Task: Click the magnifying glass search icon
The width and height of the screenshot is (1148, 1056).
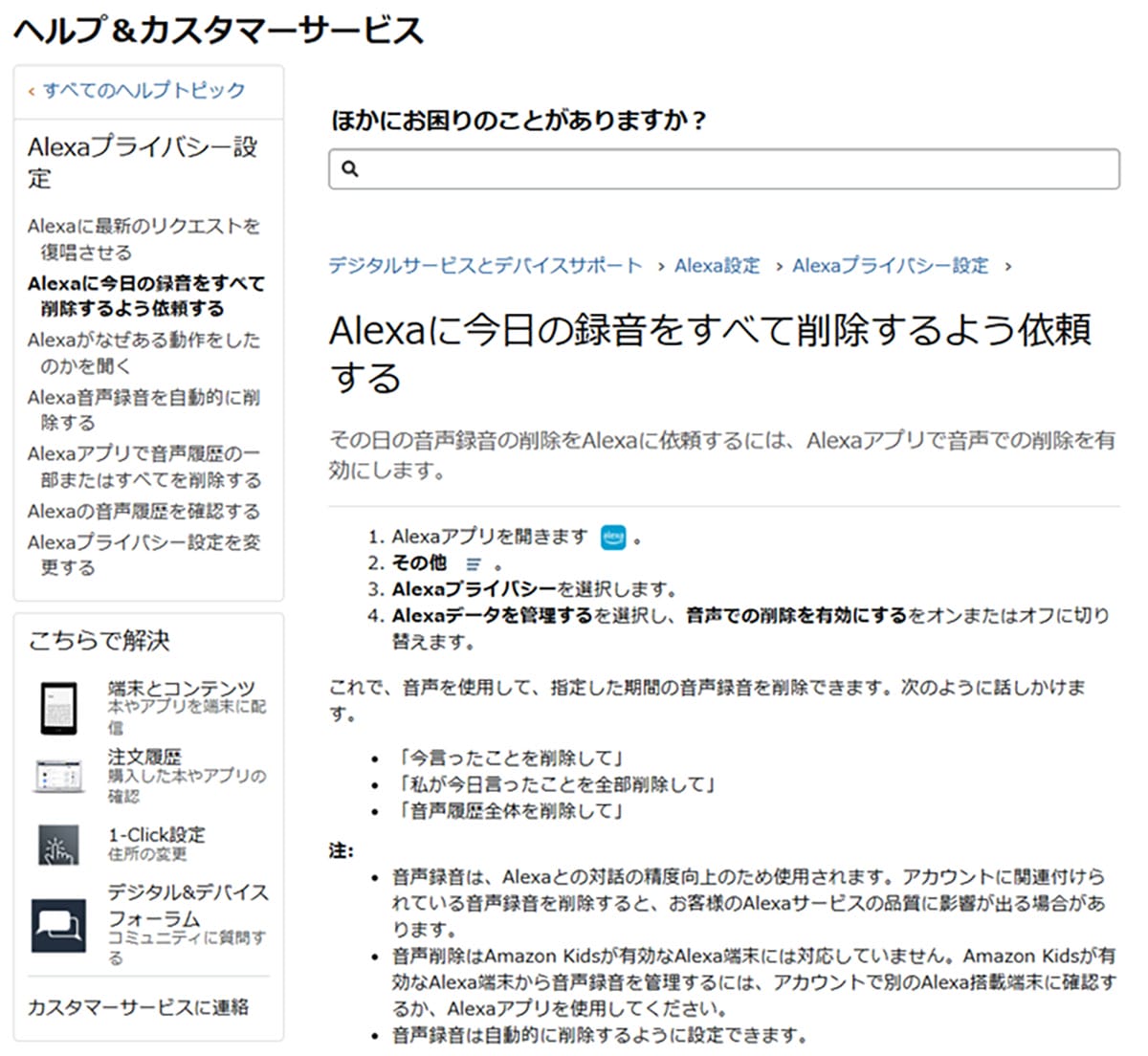Action: pyautogui.click(x=350, y=169)
